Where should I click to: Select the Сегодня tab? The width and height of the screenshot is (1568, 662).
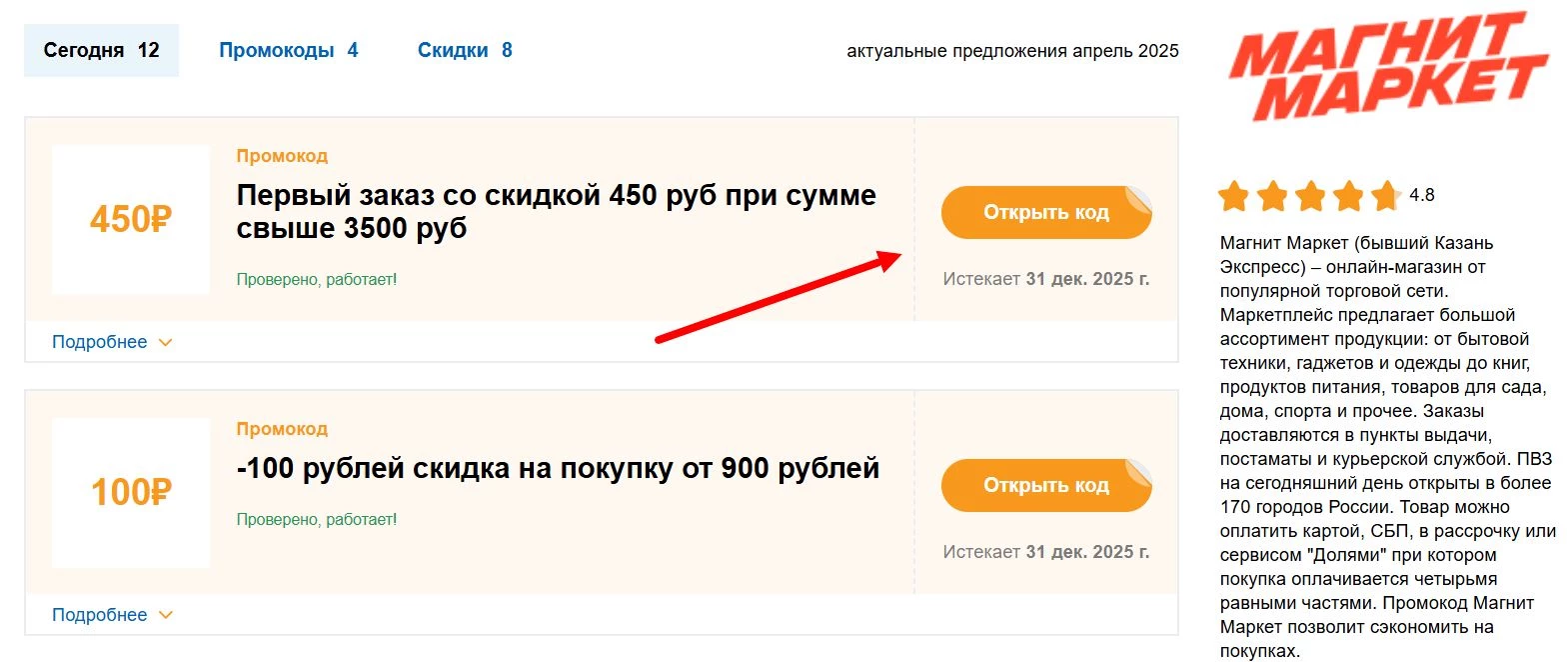[x=100, y=49]
